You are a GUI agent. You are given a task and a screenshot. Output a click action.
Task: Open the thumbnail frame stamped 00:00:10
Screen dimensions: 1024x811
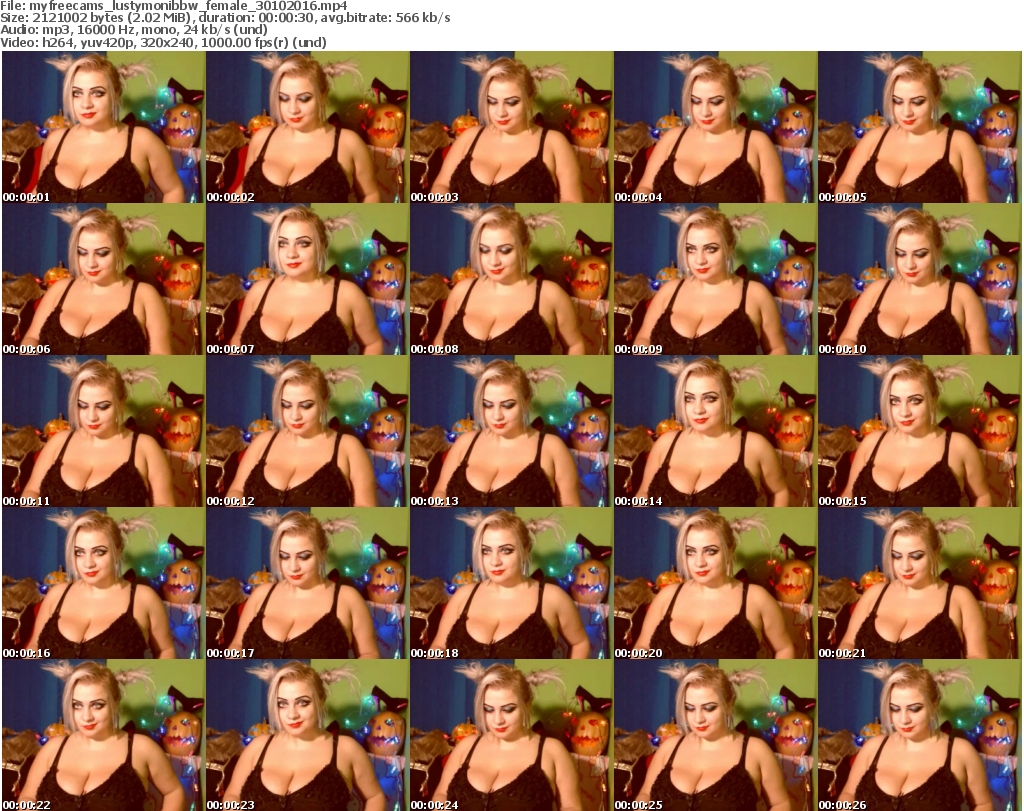click(x=920, y=279)
